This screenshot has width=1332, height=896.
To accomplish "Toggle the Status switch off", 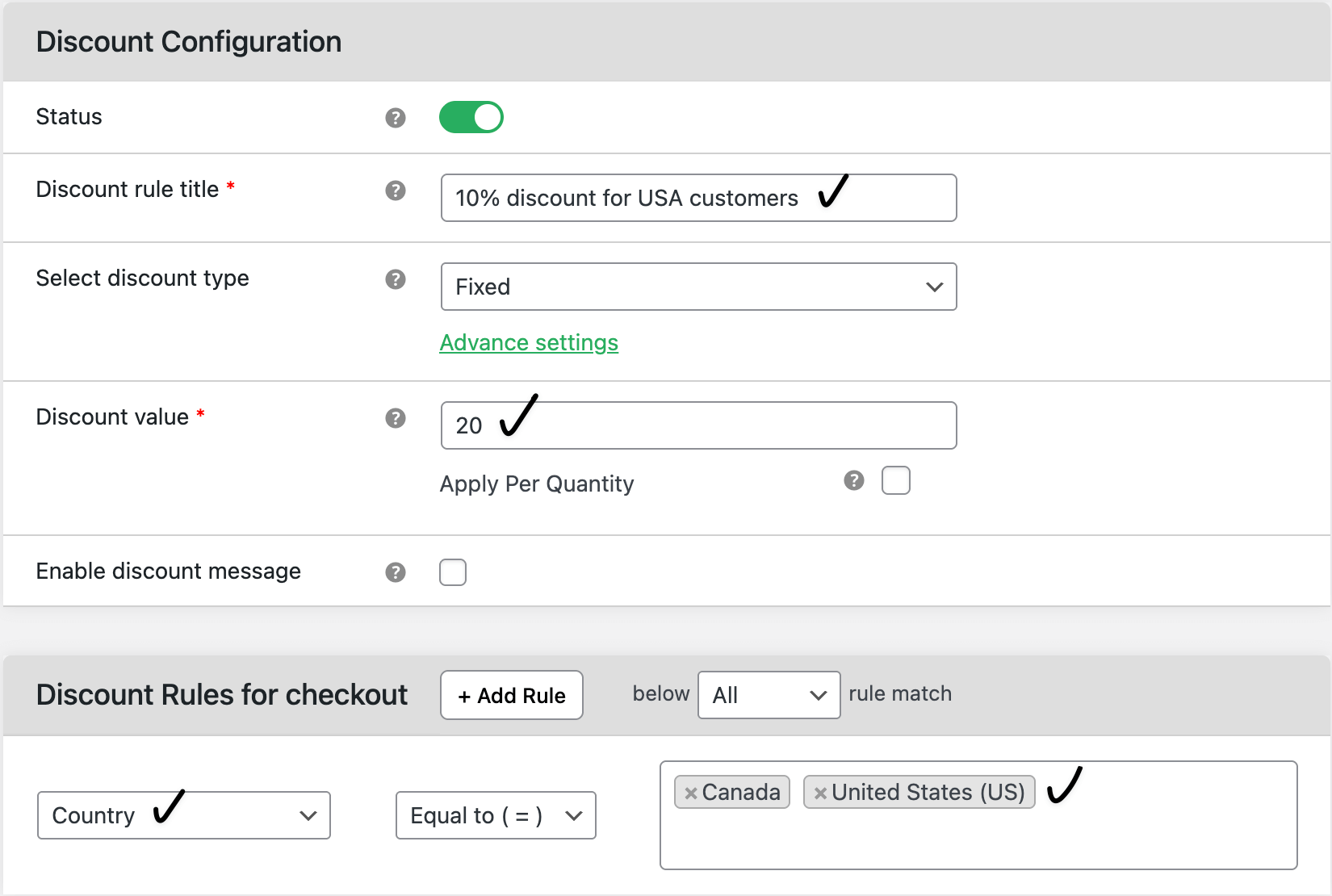I will click(471, 117).
